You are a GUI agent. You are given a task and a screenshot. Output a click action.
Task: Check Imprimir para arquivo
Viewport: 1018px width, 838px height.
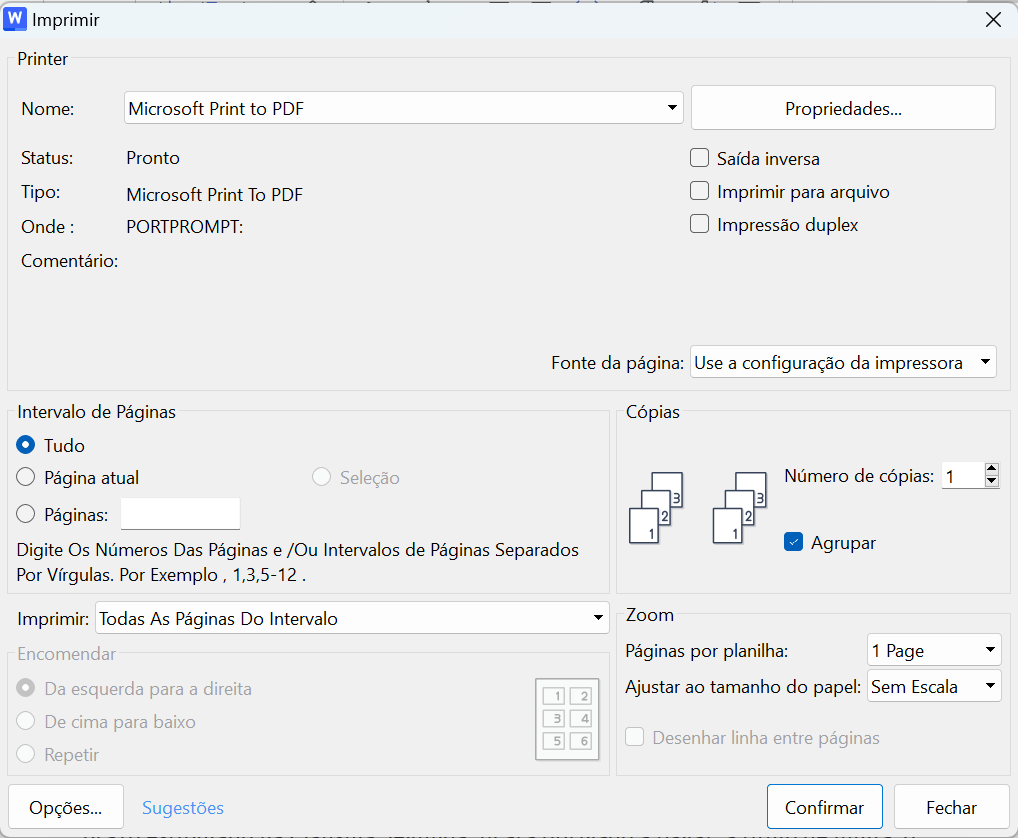click(x=698, y=191)
